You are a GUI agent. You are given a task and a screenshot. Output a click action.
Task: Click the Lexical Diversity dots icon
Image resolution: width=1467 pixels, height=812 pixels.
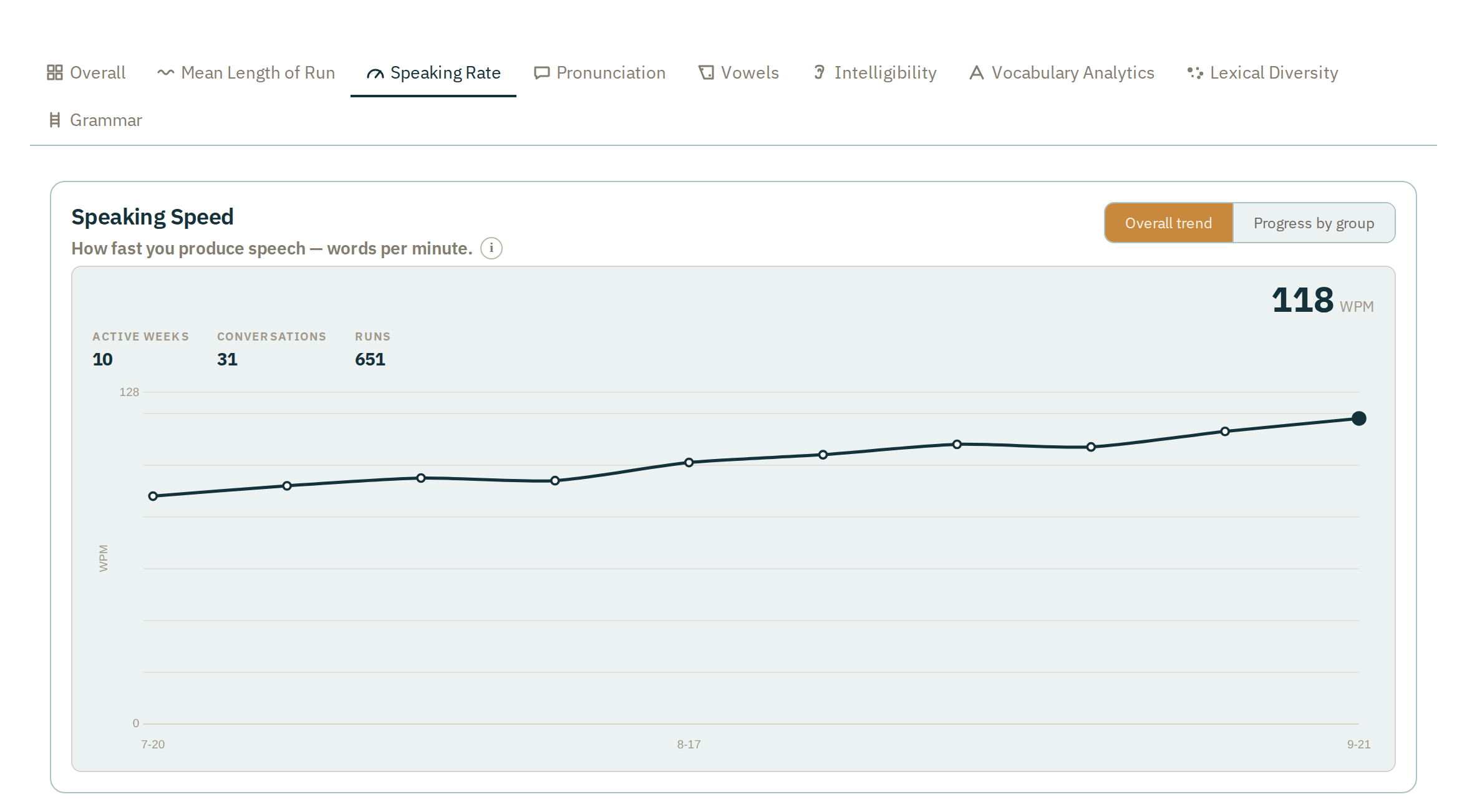pyautogui.click(x=1195, y=72)
